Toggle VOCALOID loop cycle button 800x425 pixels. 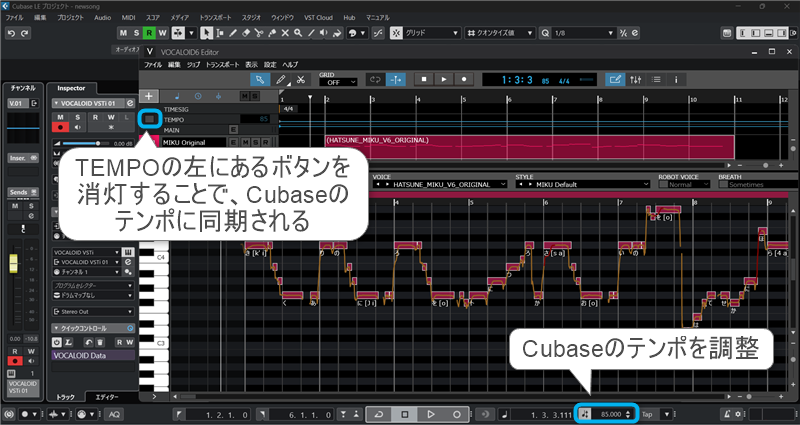pos(376,80)
